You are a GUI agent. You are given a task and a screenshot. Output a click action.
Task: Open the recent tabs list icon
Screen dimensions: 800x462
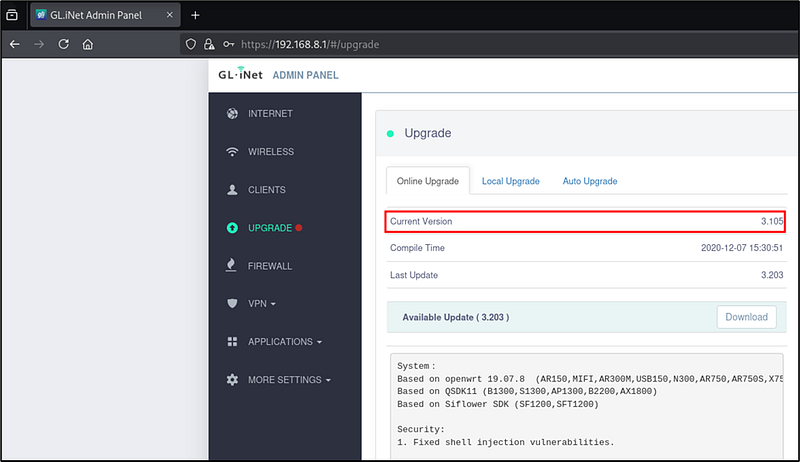12,15
